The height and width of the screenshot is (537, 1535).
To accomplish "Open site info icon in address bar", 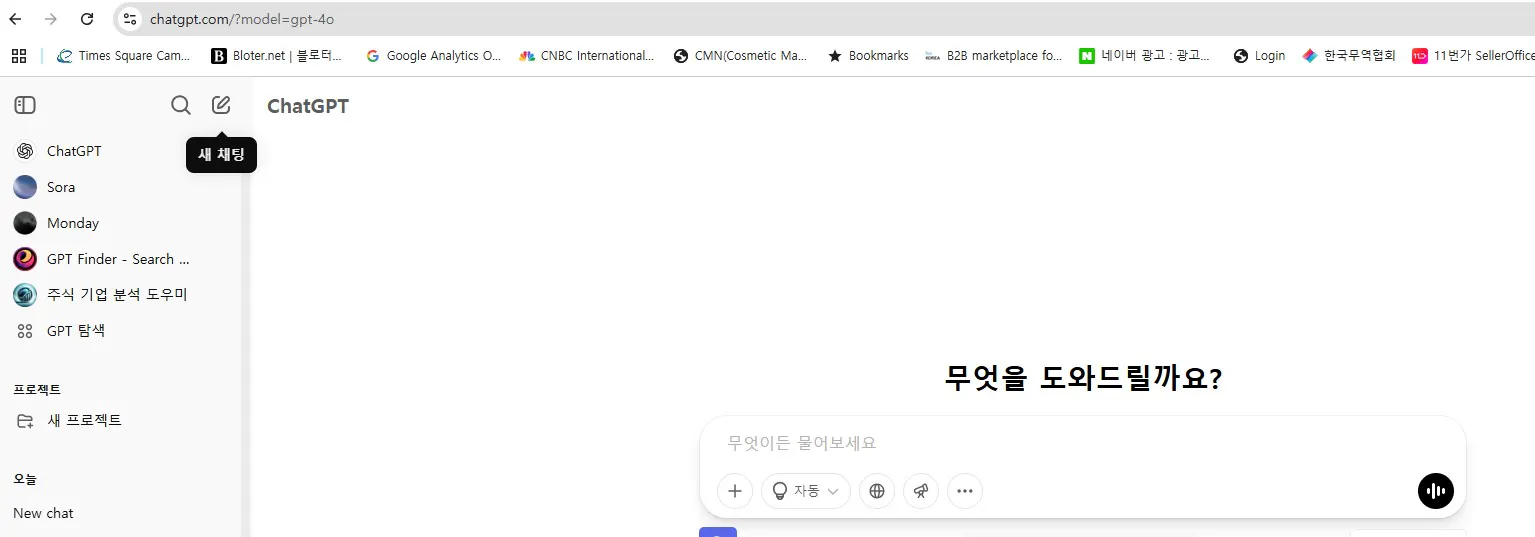I will pyautogui.click(x=130, y=19).
